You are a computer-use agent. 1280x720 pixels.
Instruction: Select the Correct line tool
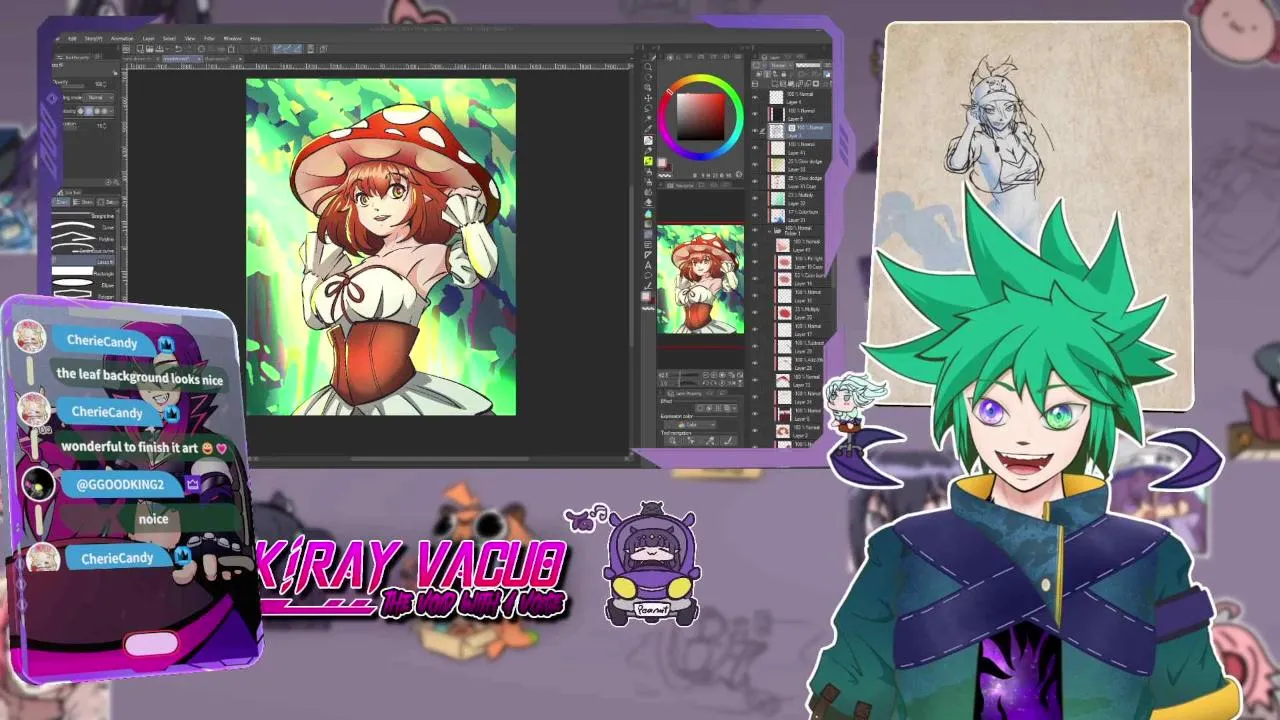pos(648,286)
